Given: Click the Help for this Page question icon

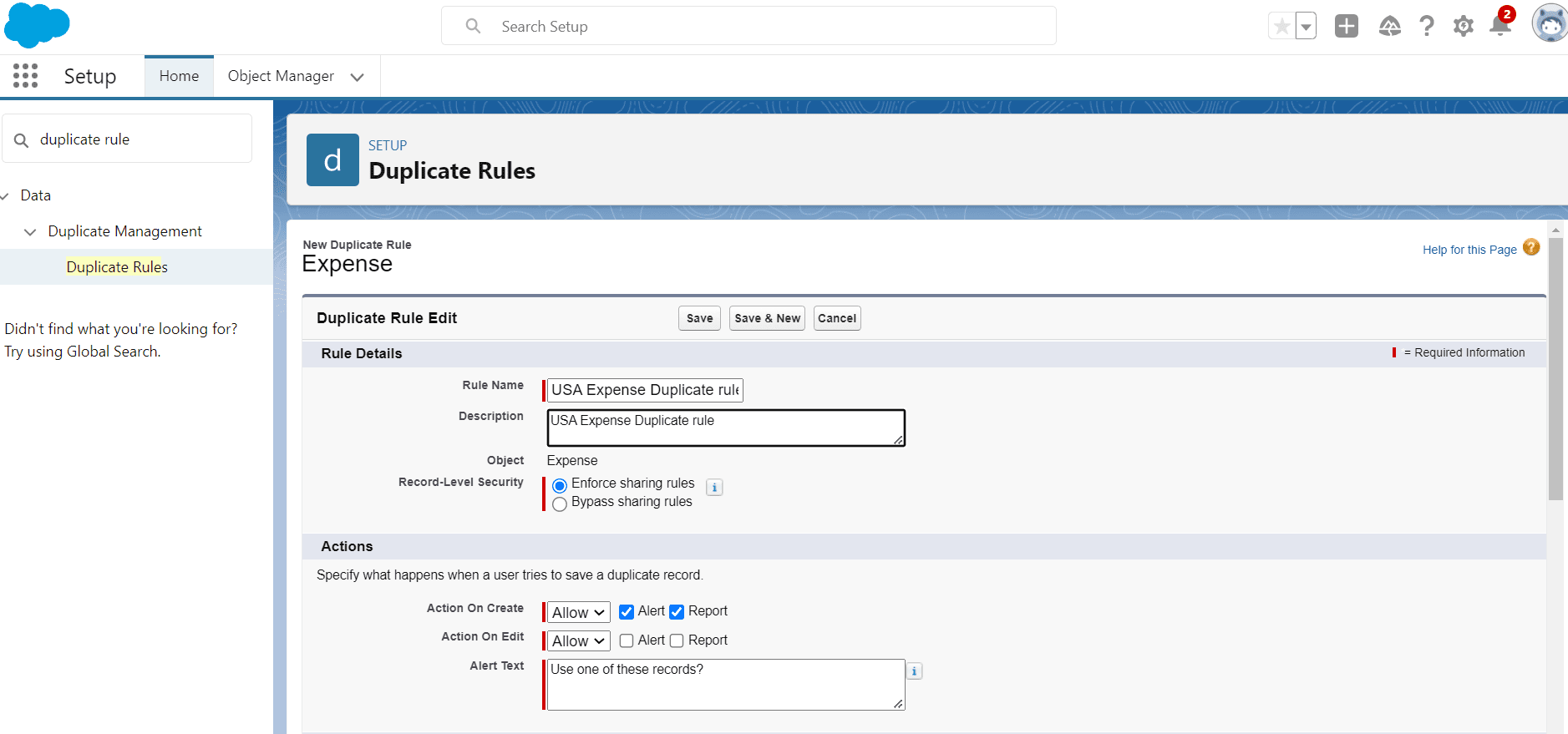Looking at the screenshot, I should 1531,247.
